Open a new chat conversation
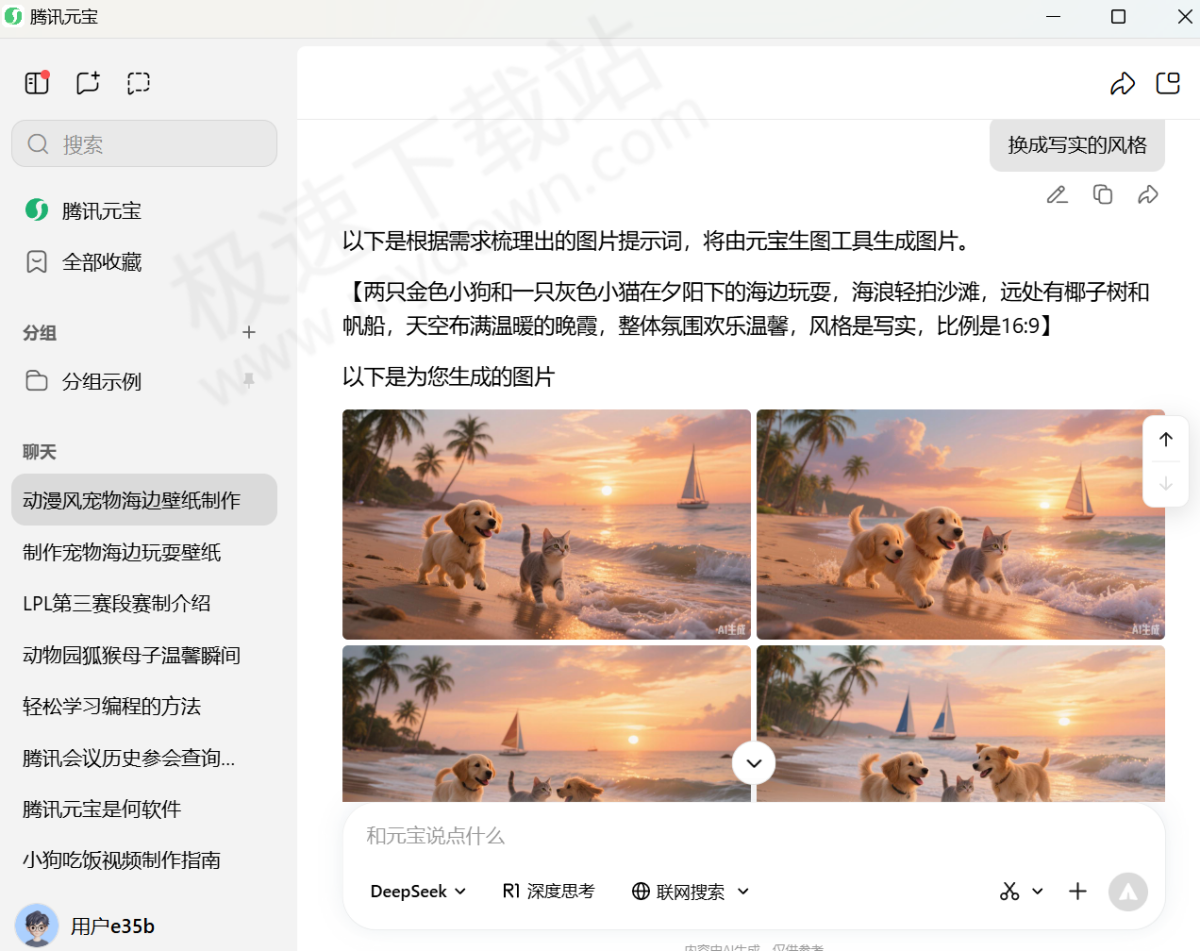Image resolution: width=1200 pixels, height=951 pixels. point(88,83)
